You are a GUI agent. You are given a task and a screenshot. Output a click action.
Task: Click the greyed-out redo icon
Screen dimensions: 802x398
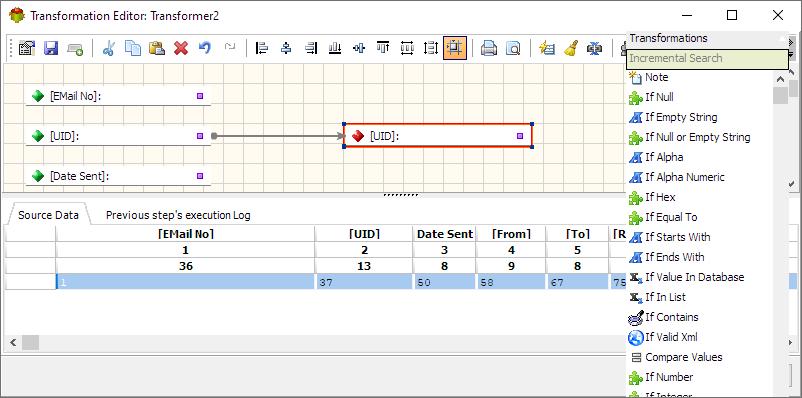point(230,47)
